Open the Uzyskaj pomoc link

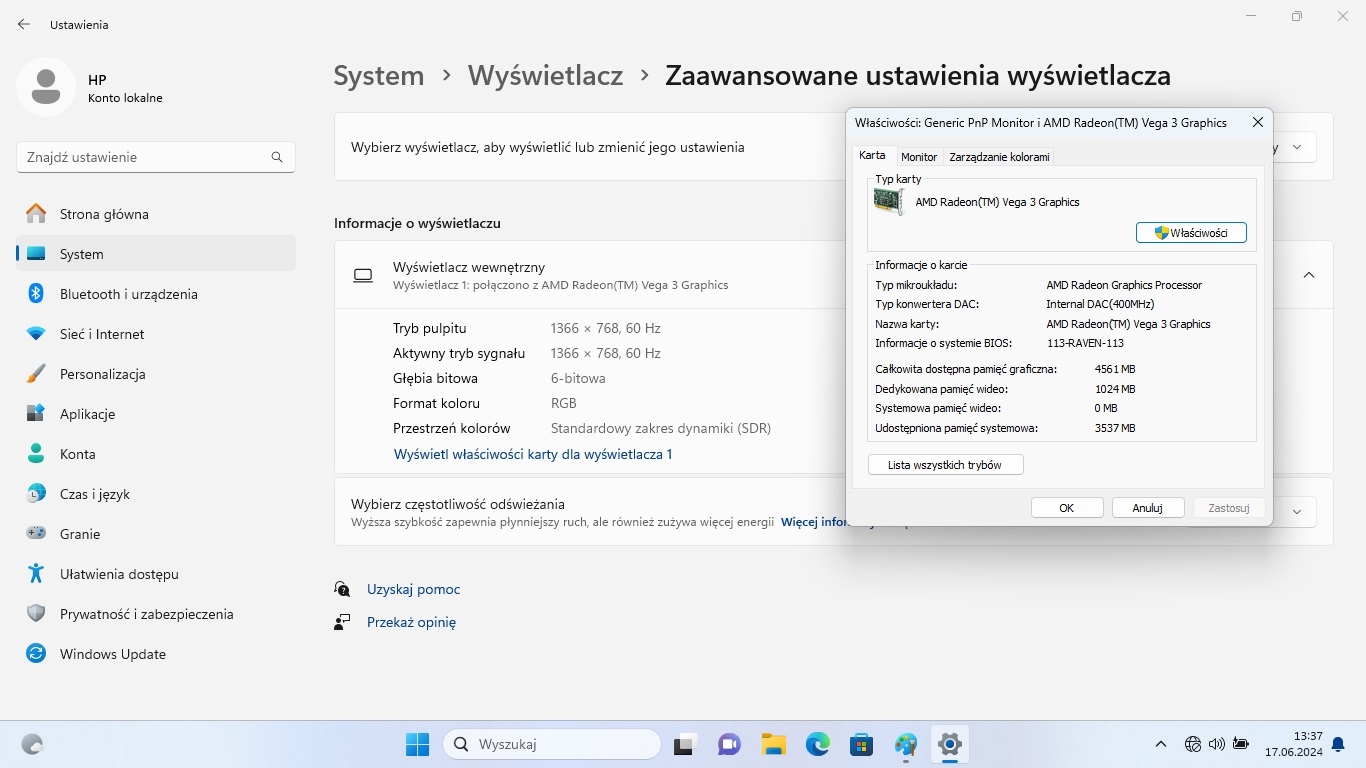tap(414, 589)
